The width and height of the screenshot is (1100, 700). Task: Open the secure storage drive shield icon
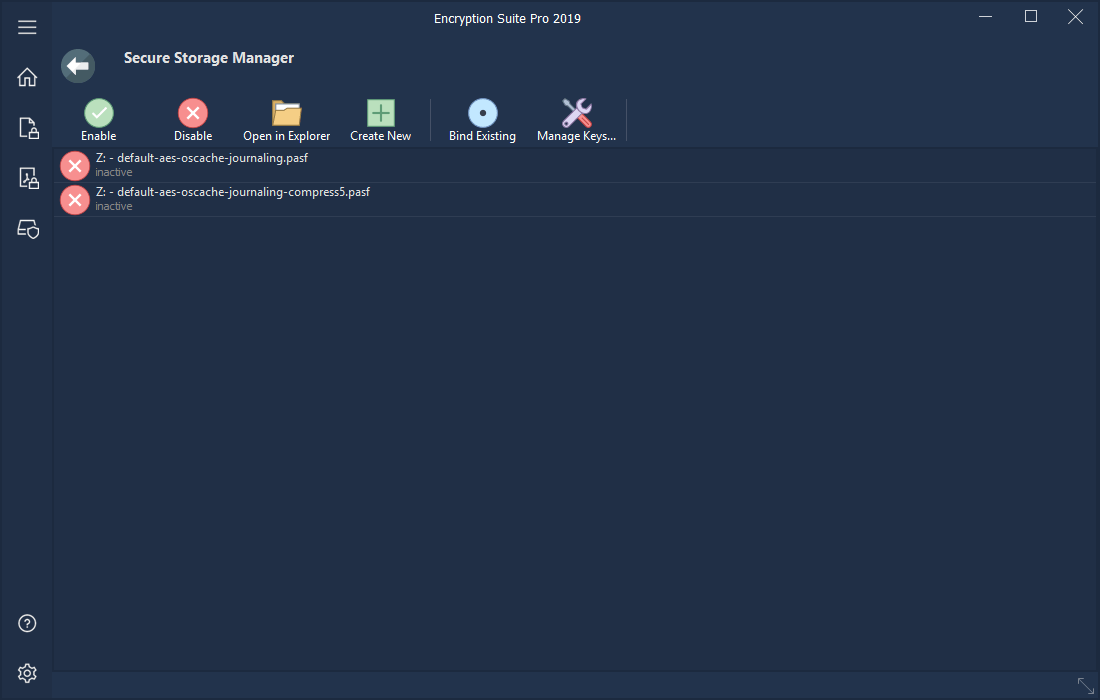tap(28, 230)
